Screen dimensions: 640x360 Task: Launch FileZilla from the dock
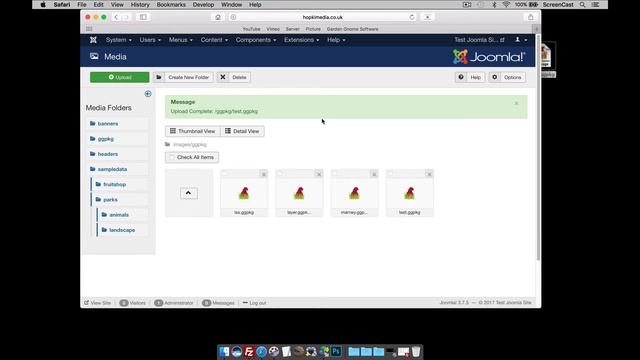coord(249,351)
